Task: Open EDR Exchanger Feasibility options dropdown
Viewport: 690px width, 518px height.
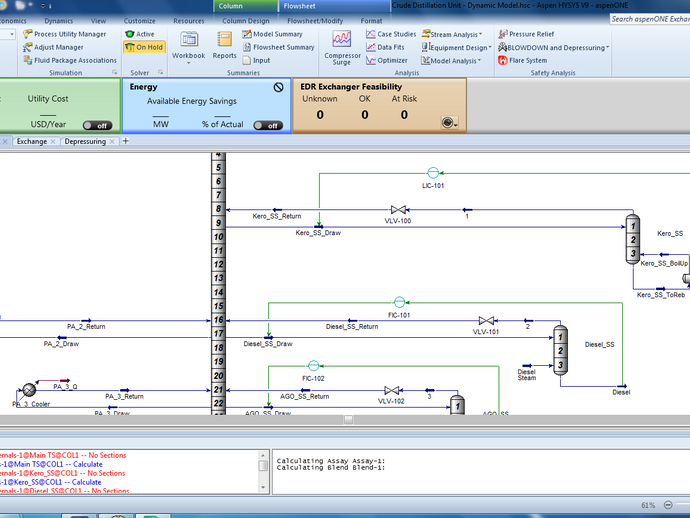Action: [449, 123]
